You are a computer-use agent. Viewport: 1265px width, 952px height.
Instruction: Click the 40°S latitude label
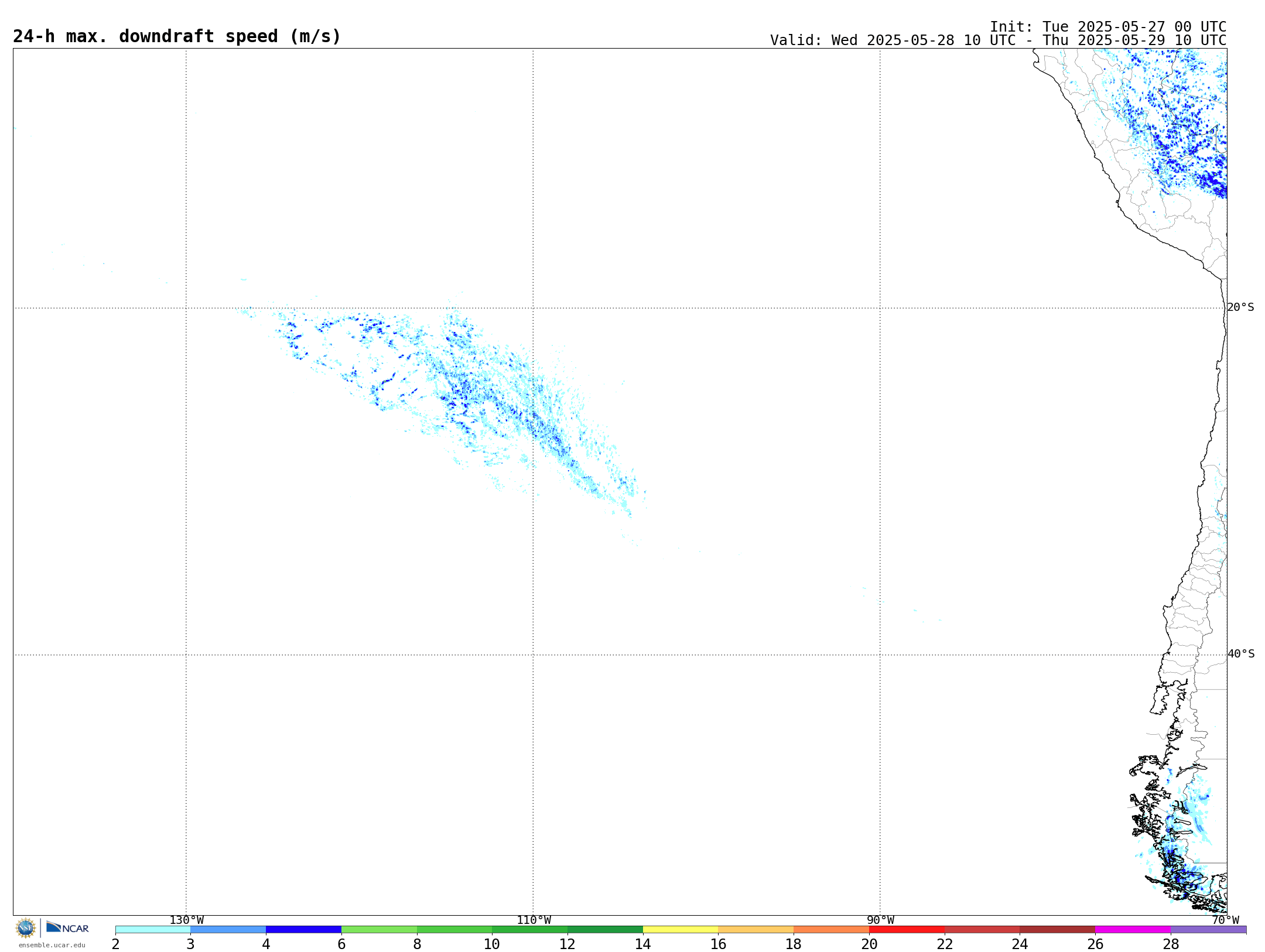[1241, 654]
